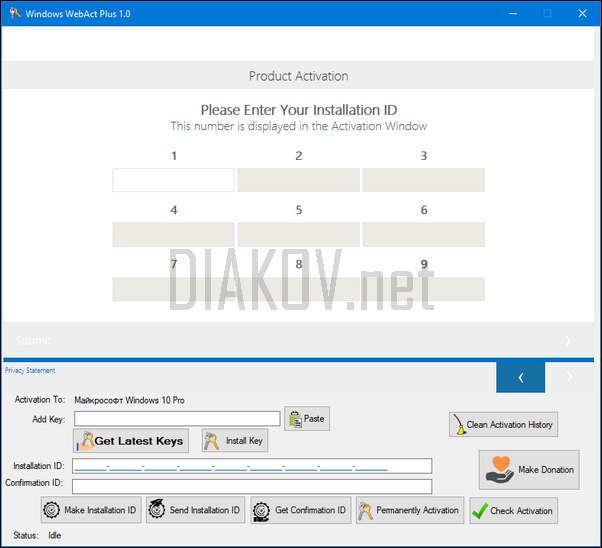The height and width of the screenshot is (548, 602).
Task: Click the orange heart donation icon
Action: pos(501,463)
